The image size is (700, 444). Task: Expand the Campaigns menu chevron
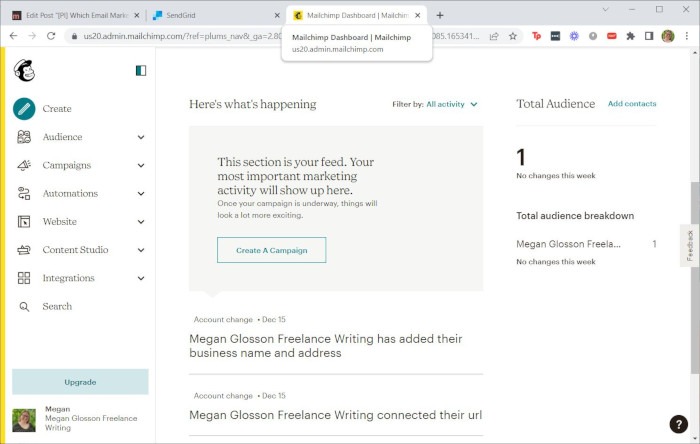coord(141,166)
